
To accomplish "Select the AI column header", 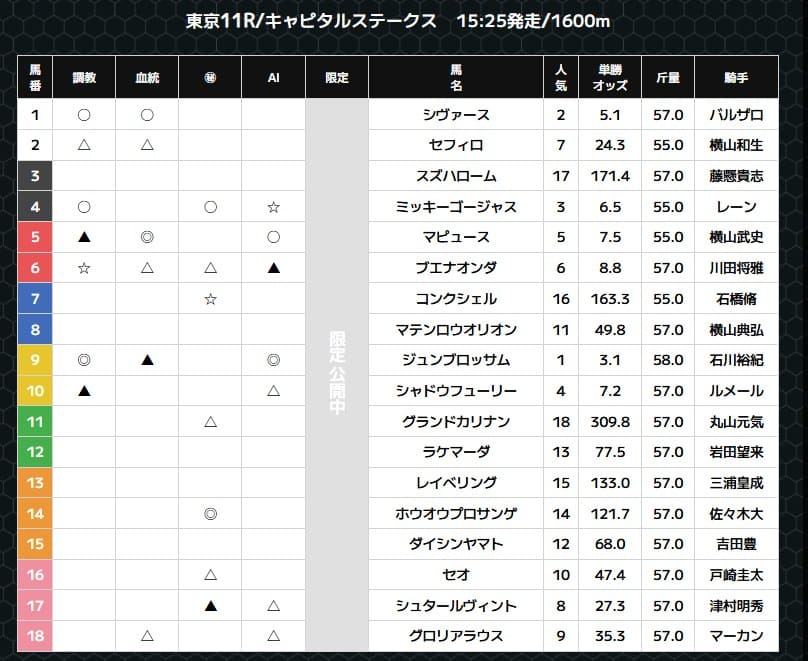I will 273,77.
